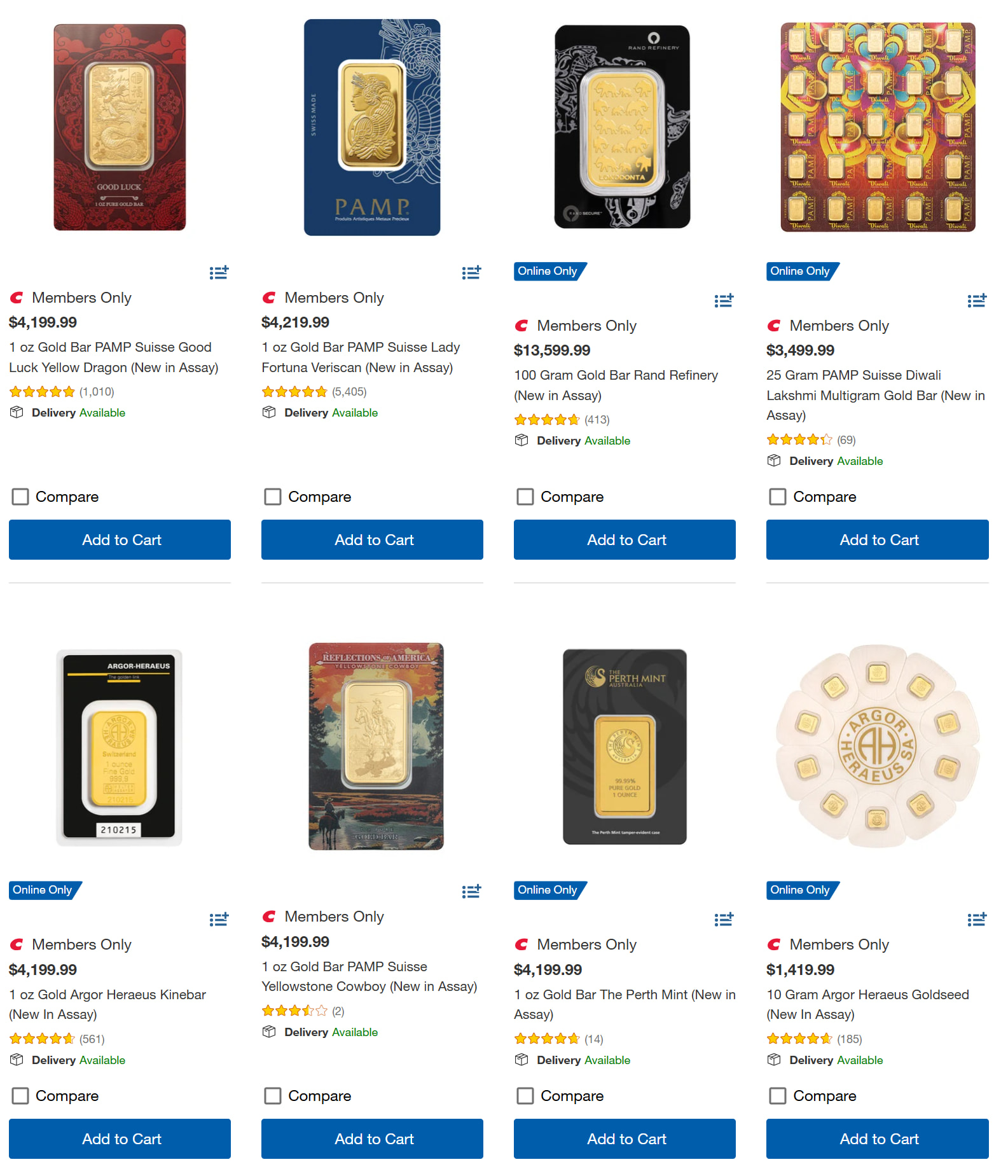
Task: Click add-to-list icon for Argor Heraeus Kinebar
Action: [x=219, y=920]
